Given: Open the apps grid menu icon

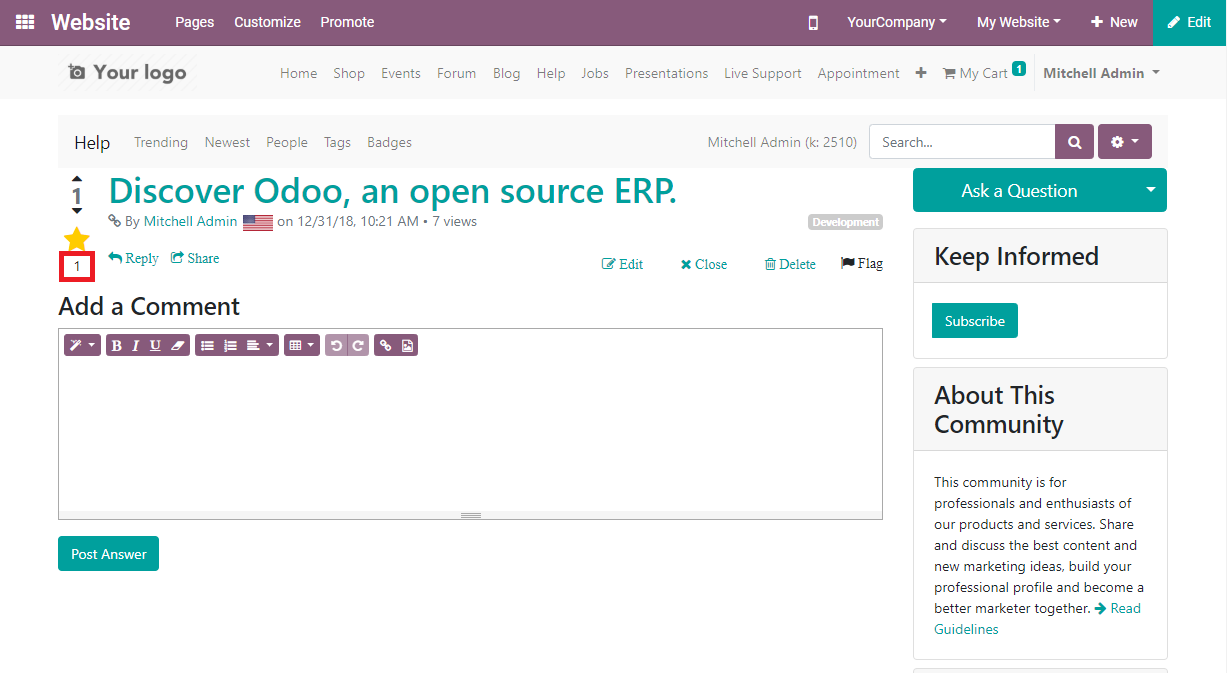Looking at the screenshot, I should [25, 22].
